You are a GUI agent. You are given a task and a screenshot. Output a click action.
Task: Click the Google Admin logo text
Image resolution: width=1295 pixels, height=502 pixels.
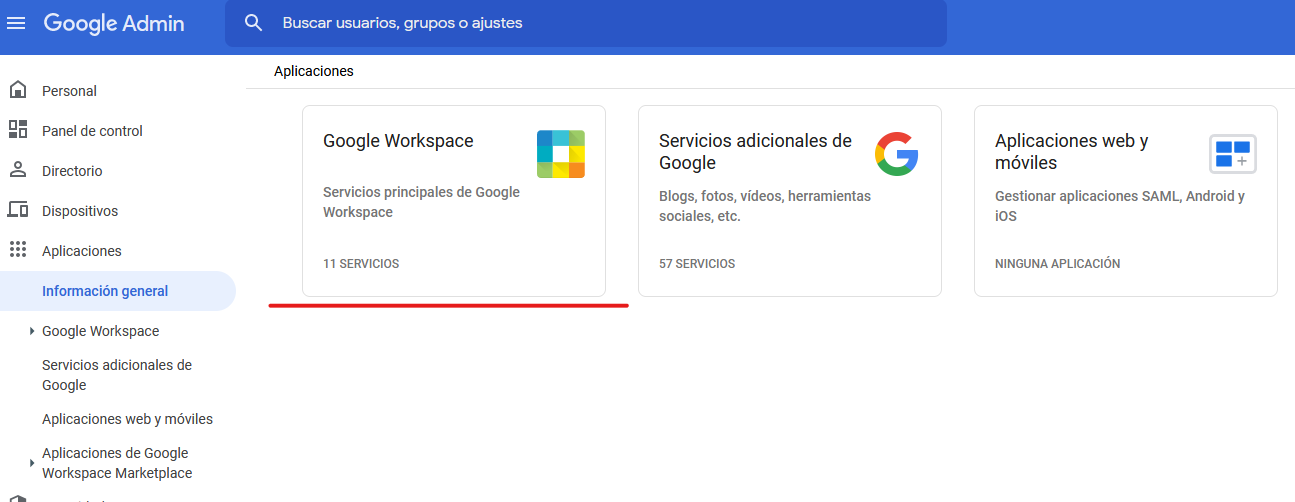(114, 23)
